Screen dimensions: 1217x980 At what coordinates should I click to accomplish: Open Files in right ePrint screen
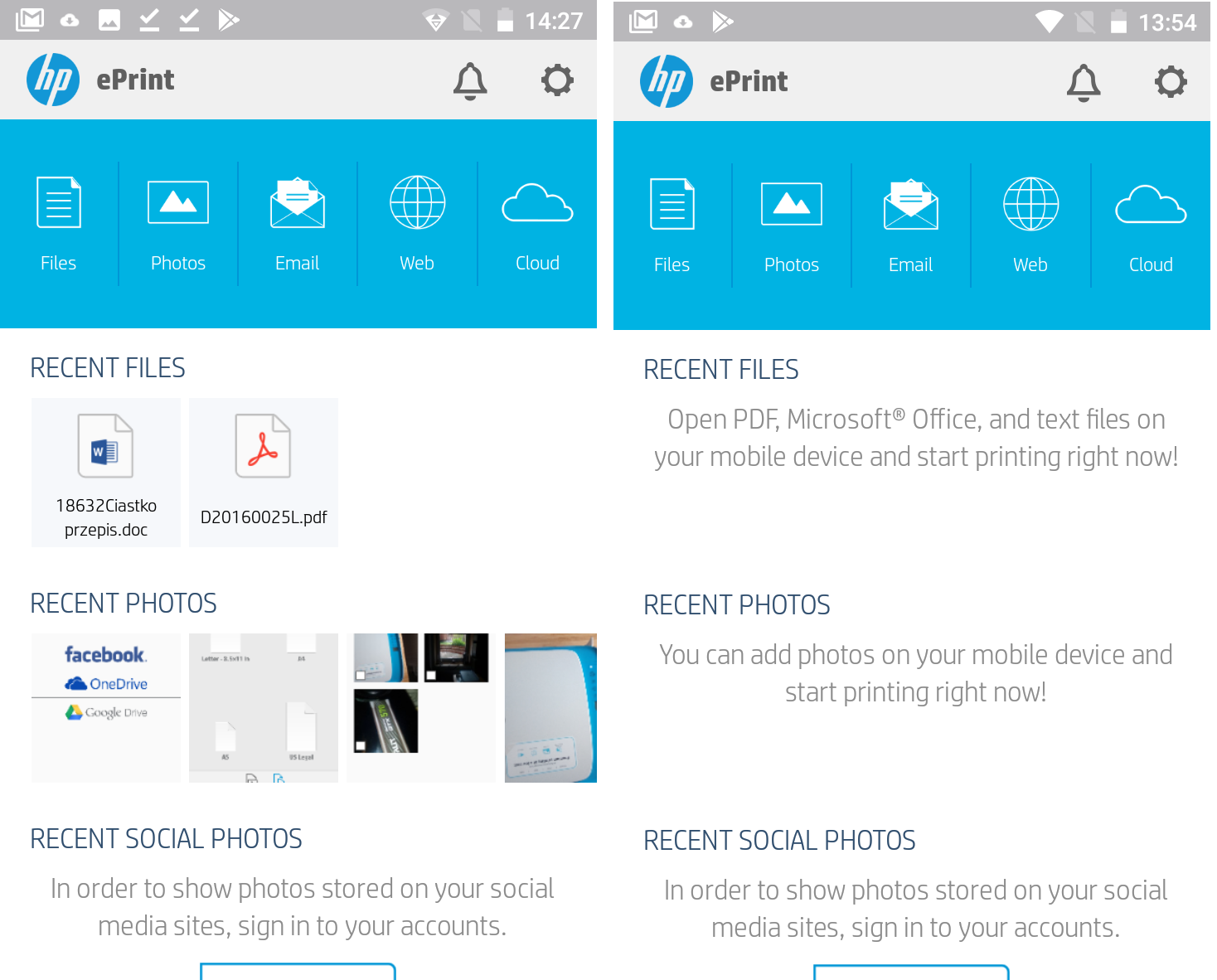click(x=672, y=226)
